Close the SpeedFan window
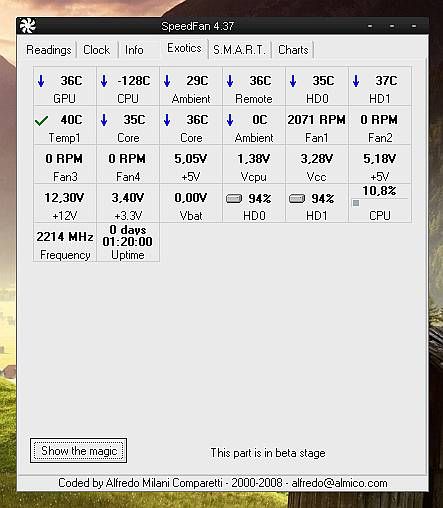443x508 pixels. pos(414,26)
